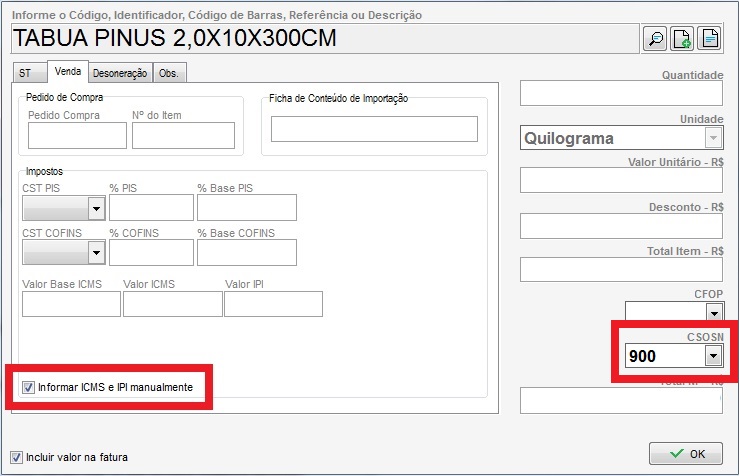Click the Desconto - R$ input field
This screenshot has height=476, width=739.
coord(620,225)
